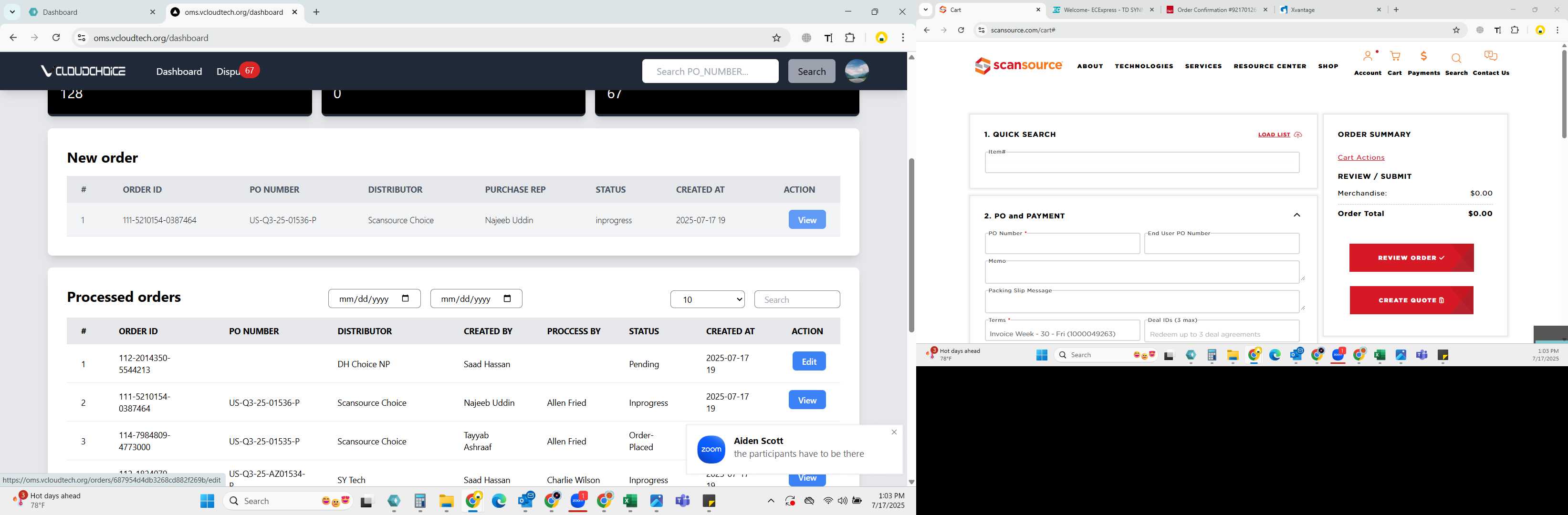The height and width of the screenshot is (515, 1568).
Task: Click the ScanSource page vertical scrollbar
Action: (x=1564, y=94)
